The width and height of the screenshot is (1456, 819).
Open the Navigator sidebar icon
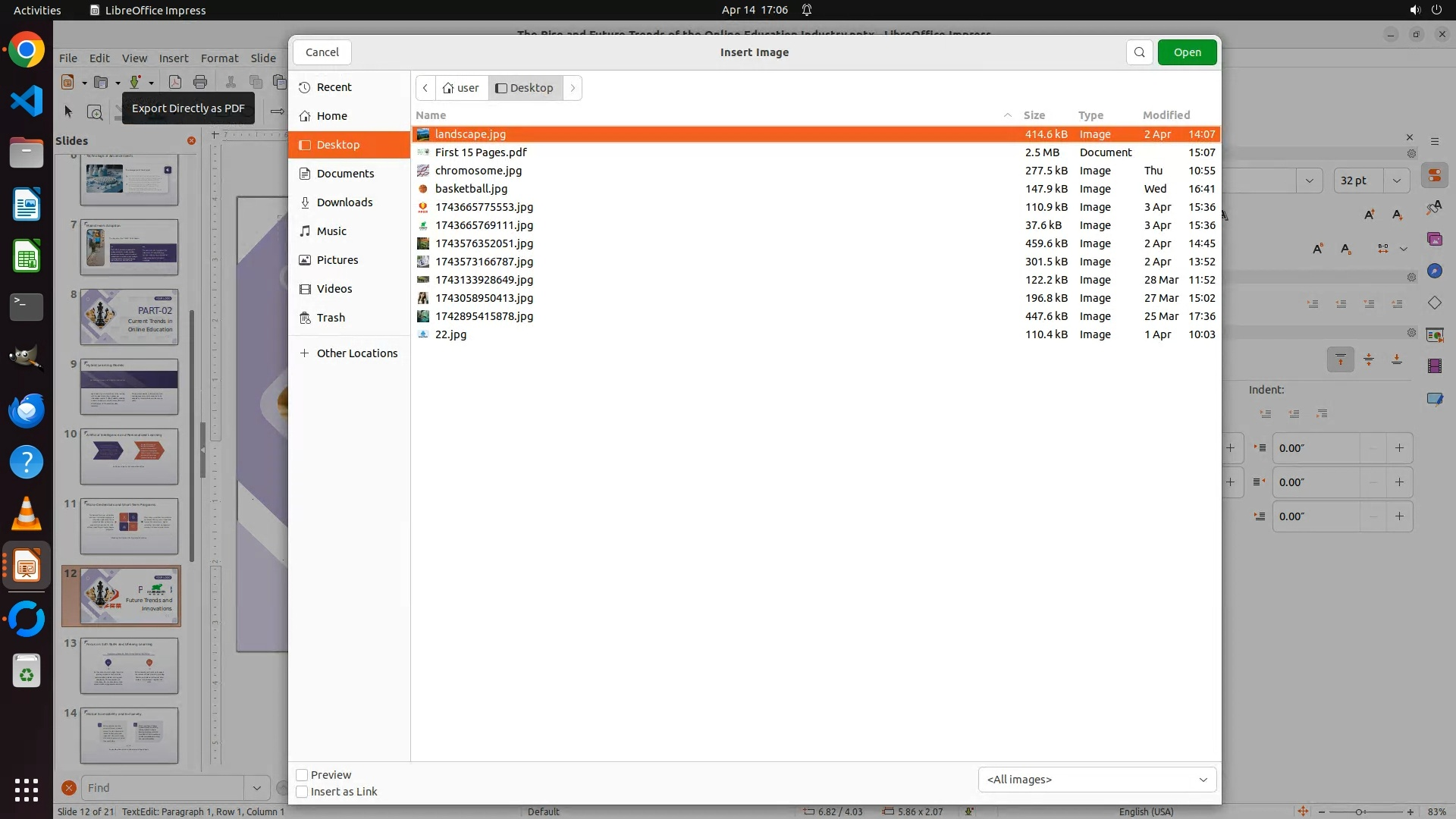pos(1434,271)
